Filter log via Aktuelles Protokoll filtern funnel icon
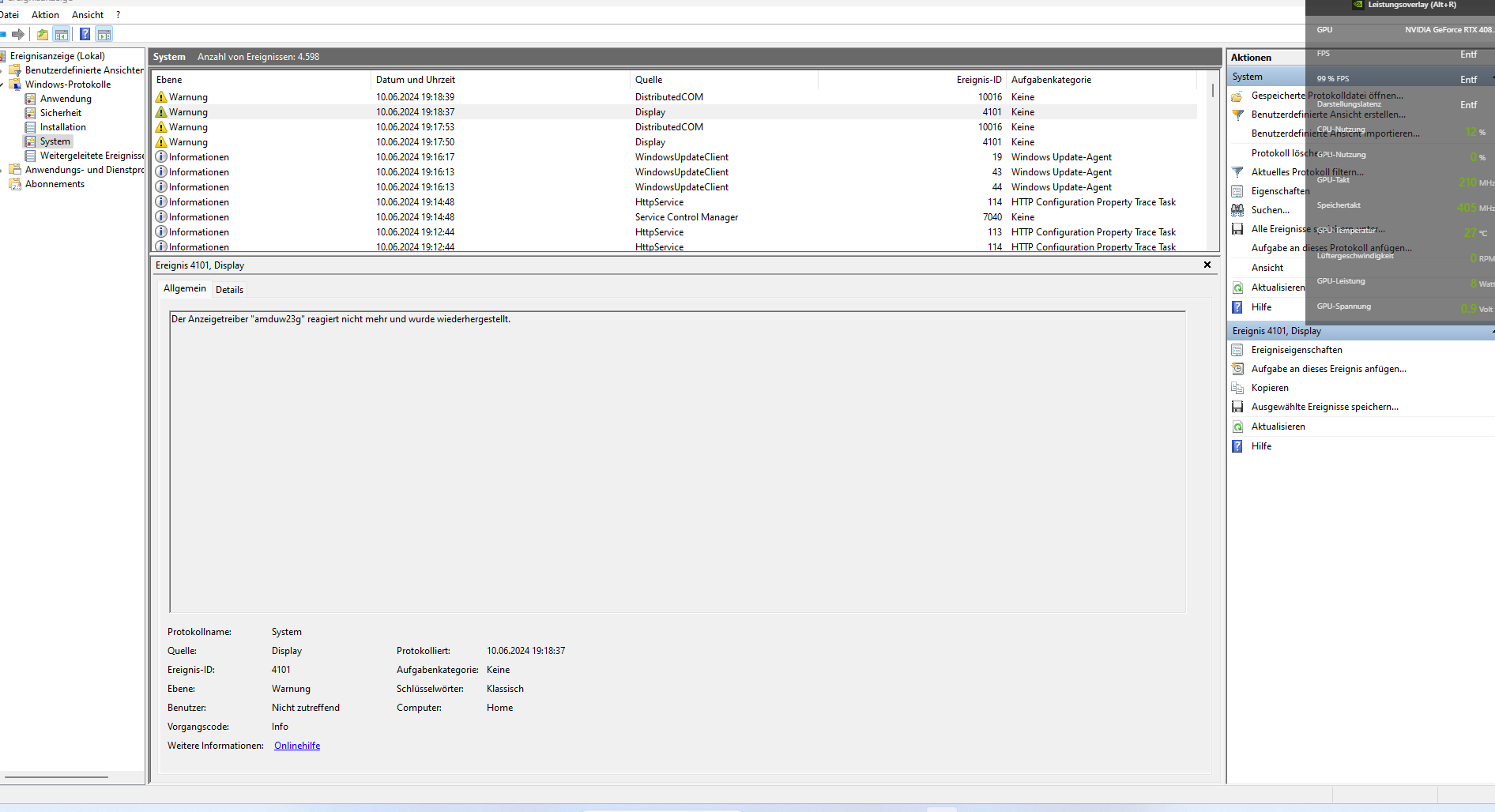Image resolution: width=1495 pixels, height=812 pixels. pos(1237,172)
